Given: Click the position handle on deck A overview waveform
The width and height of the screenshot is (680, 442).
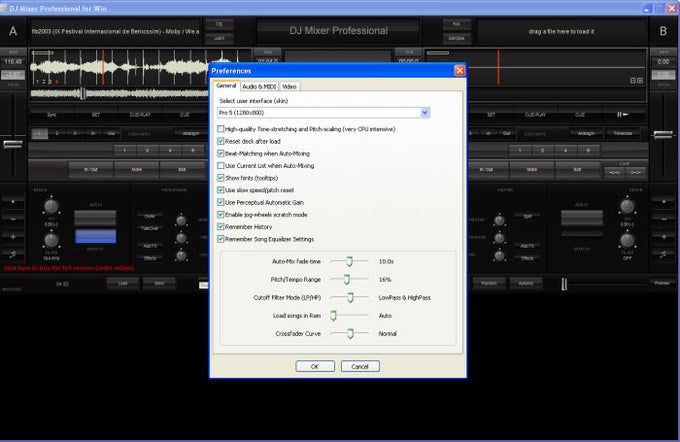Looking at the screenshot, I should click(x=82, y=93).
